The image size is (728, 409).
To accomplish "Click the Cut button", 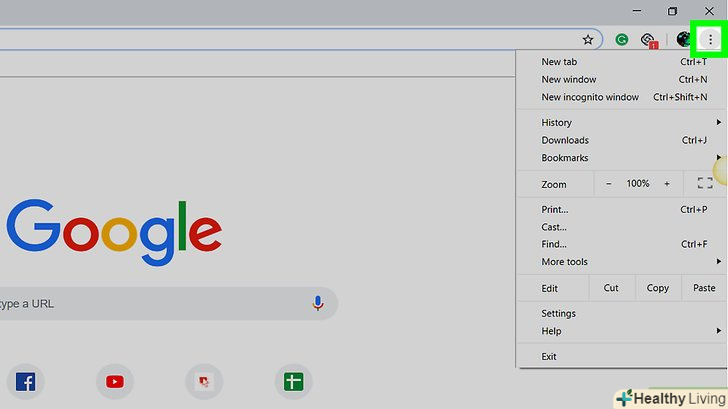I will (611, 288).
